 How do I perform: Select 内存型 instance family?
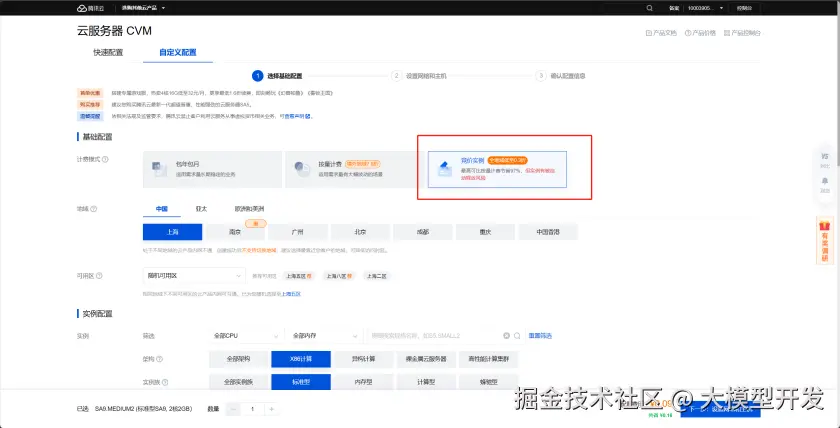(x=364, y=382)
